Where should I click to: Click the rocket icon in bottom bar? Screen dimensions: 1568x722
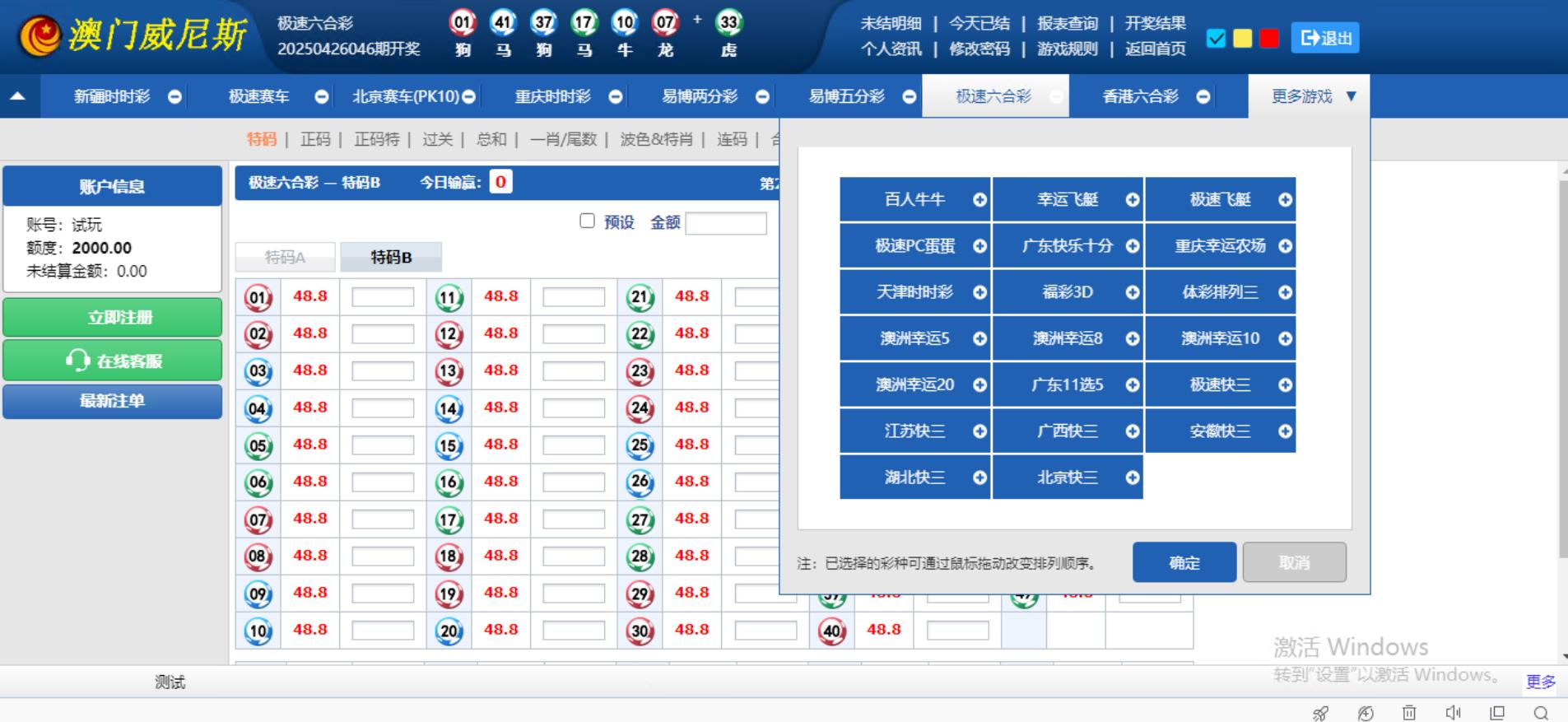1320,713
